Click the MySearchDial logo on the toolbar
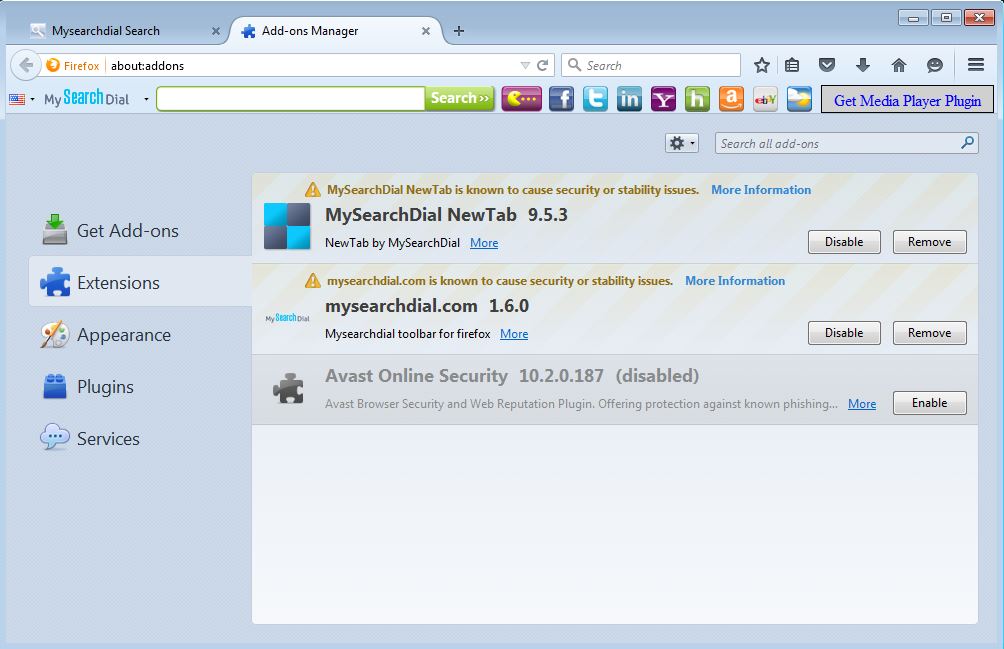This screenshot has height=649, width=1004. click(86, 99)
